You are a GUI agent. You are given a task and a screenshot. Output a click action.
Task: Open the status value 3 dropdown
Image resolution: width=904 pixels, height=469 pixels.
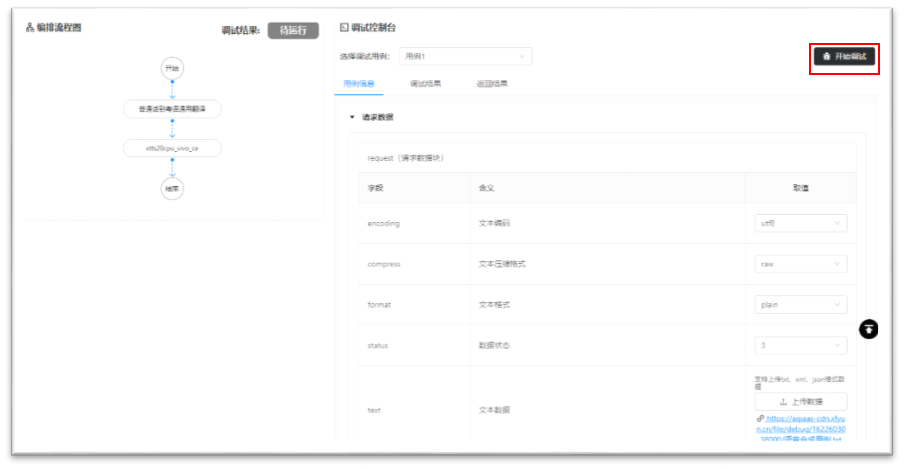coord(800,346)
